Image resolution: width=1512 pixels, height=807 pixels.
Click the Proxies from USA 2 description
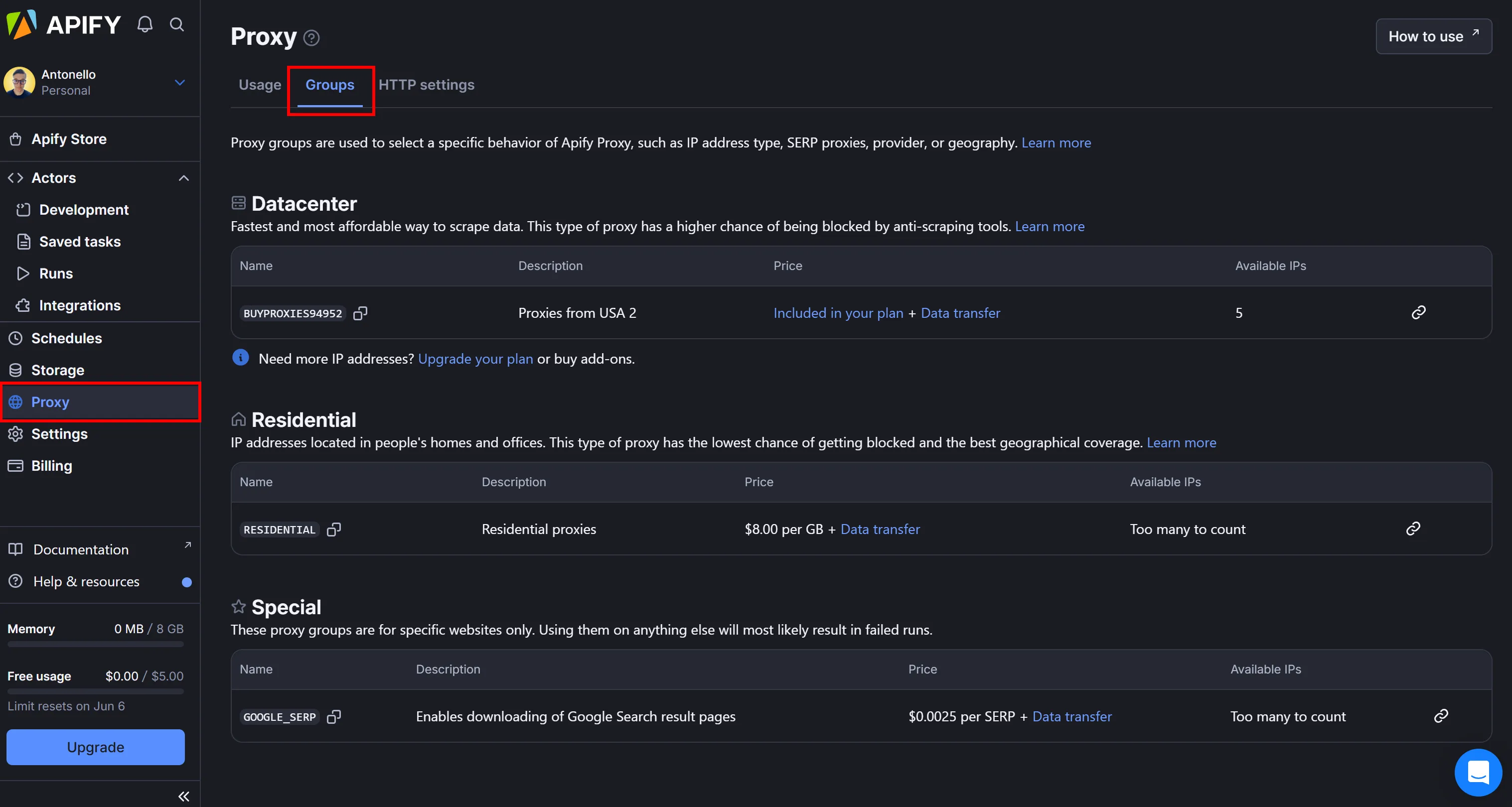[x=577, y=313]
